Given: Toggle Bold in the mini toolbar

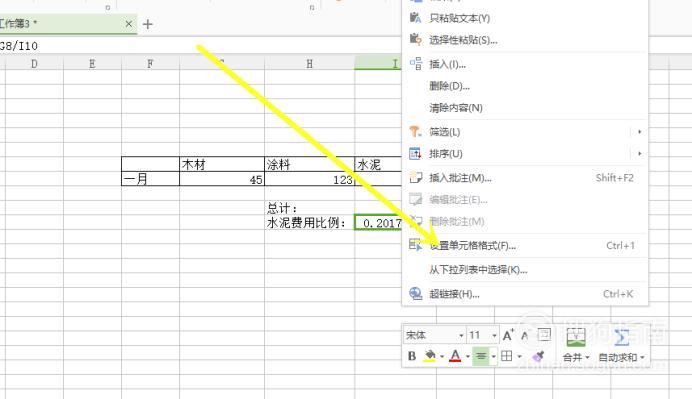Looking at the screenshot, I should point(412,356).
